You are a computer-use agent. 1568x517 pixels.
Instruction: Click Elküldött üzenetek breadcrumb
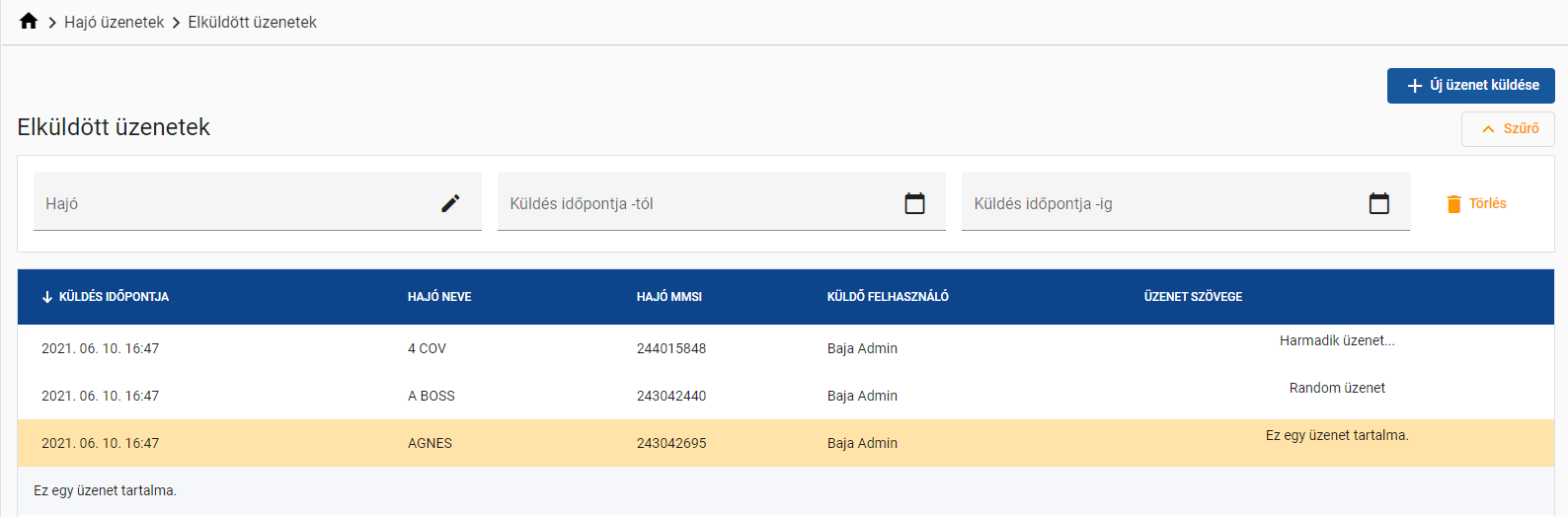tap(252, 22)
